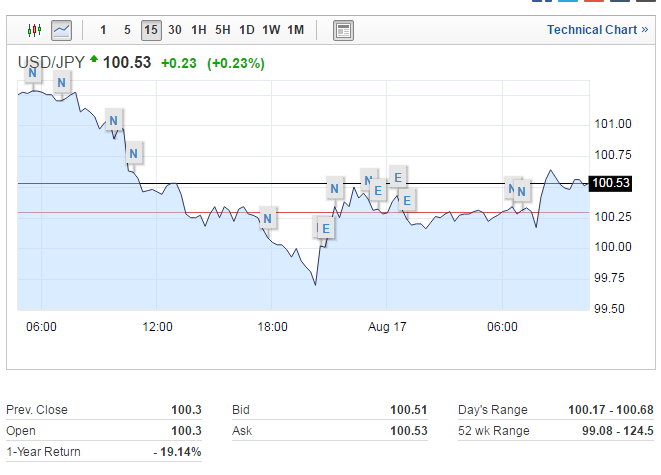
Task: Click the 100.53 current price label
Action: point(610,183)
